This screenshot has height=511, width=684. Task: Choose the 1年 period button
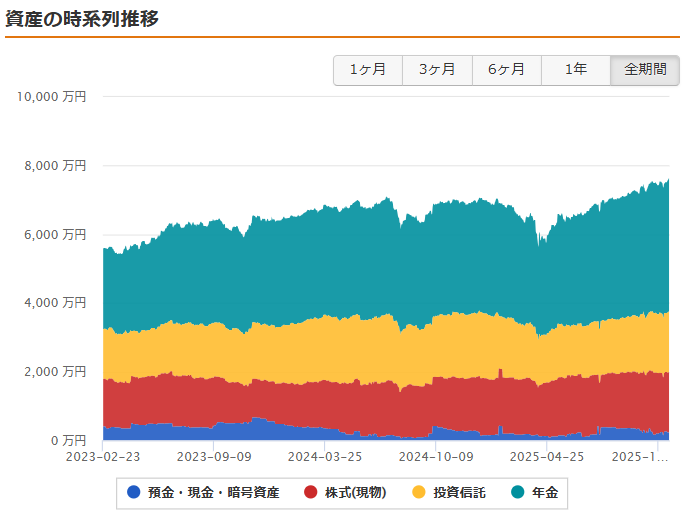click(x=575, y=70)
